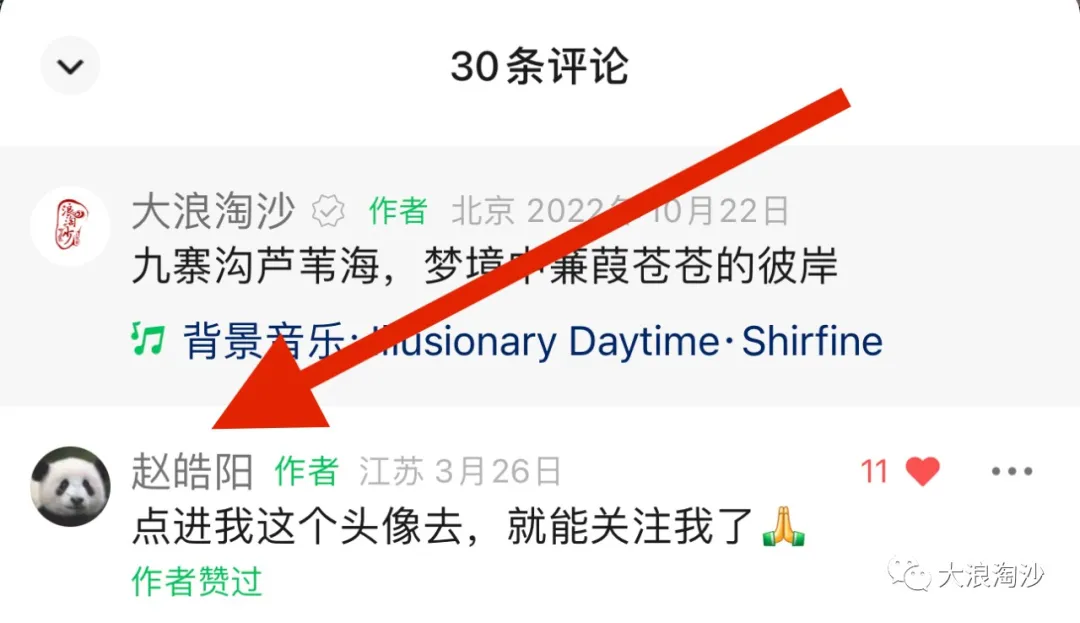Tap the 赵皓阳 username
The width and height of the screenshot is (1080, 623).
[192, 472]
